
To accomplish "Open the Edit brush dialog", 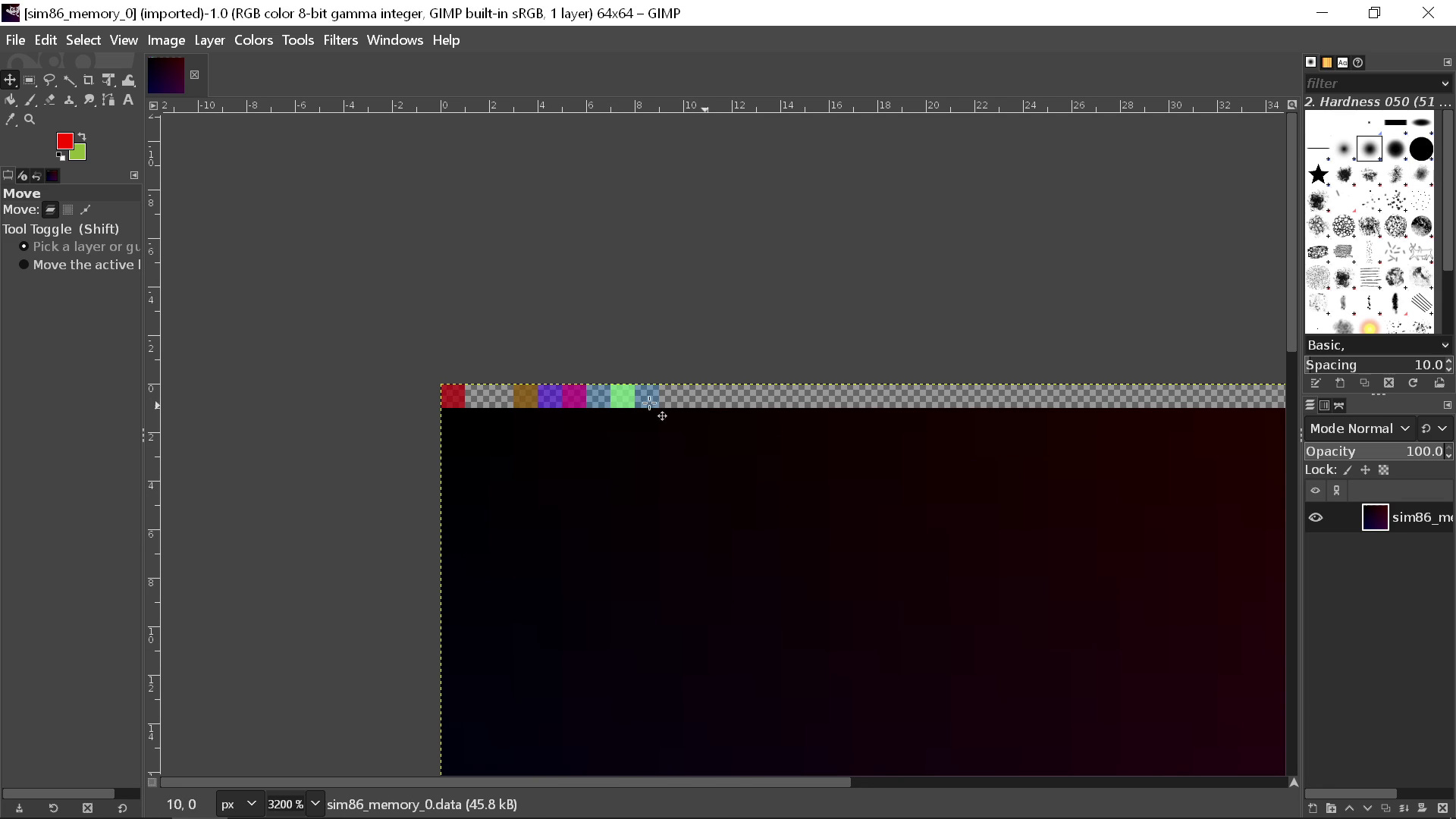I will [x=1316, y=384].
